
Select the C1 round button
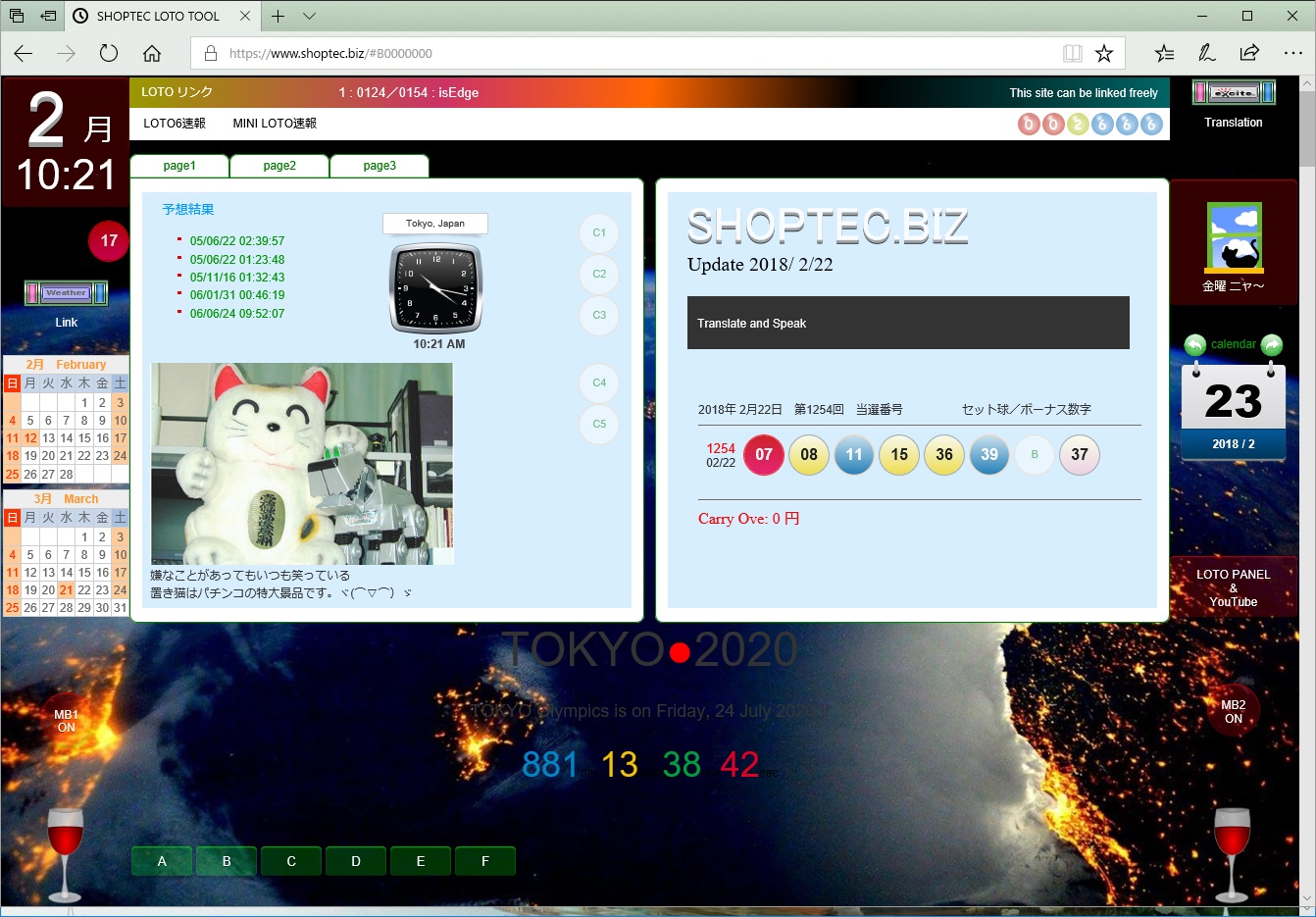(599, 233)
